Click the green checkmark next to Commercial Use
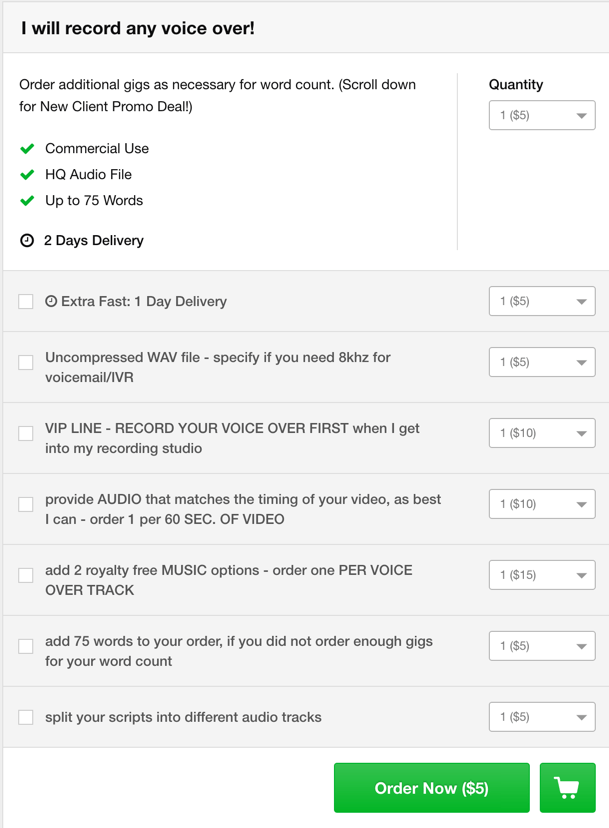The width and height of the screenshot is (609, 828). point(27,148)
